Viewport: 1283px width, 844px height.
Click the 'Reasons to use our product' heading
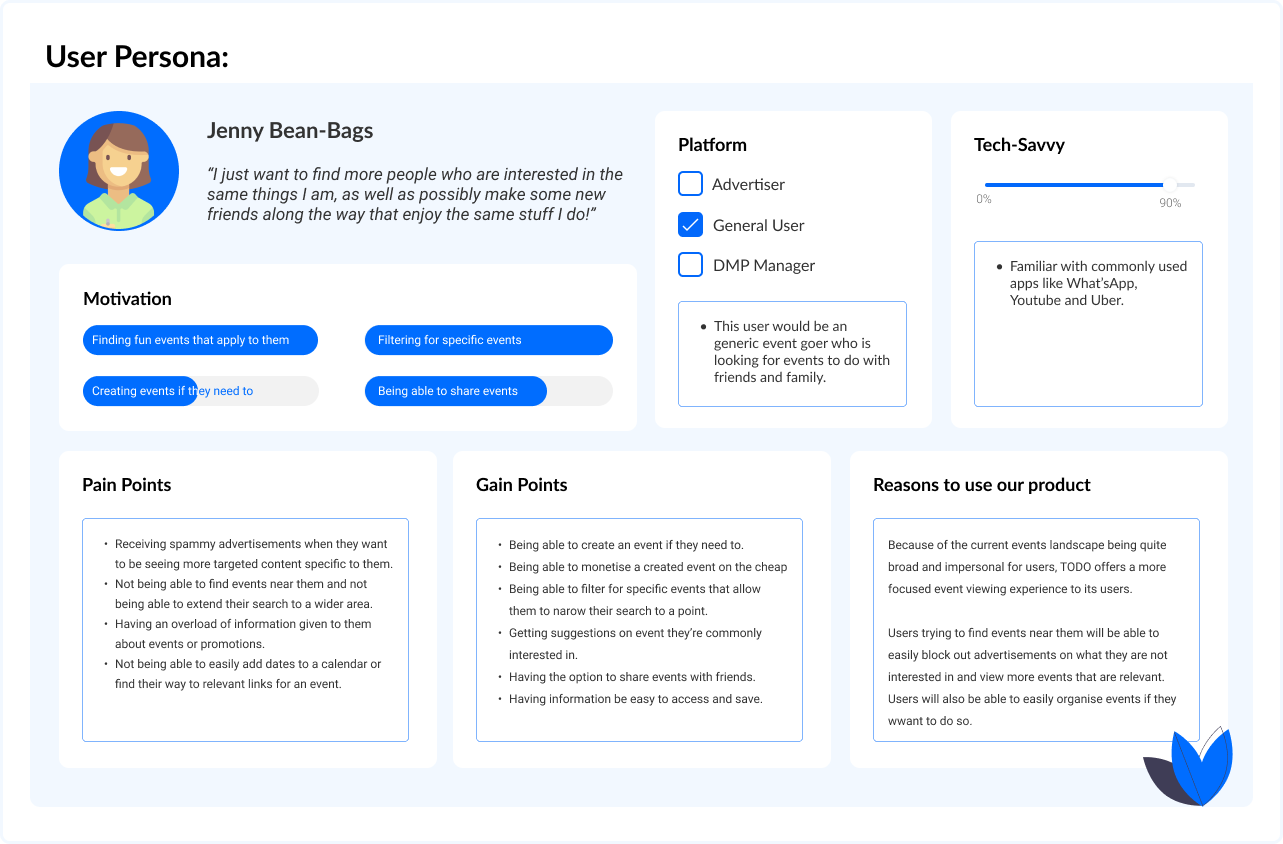(982, 485)
